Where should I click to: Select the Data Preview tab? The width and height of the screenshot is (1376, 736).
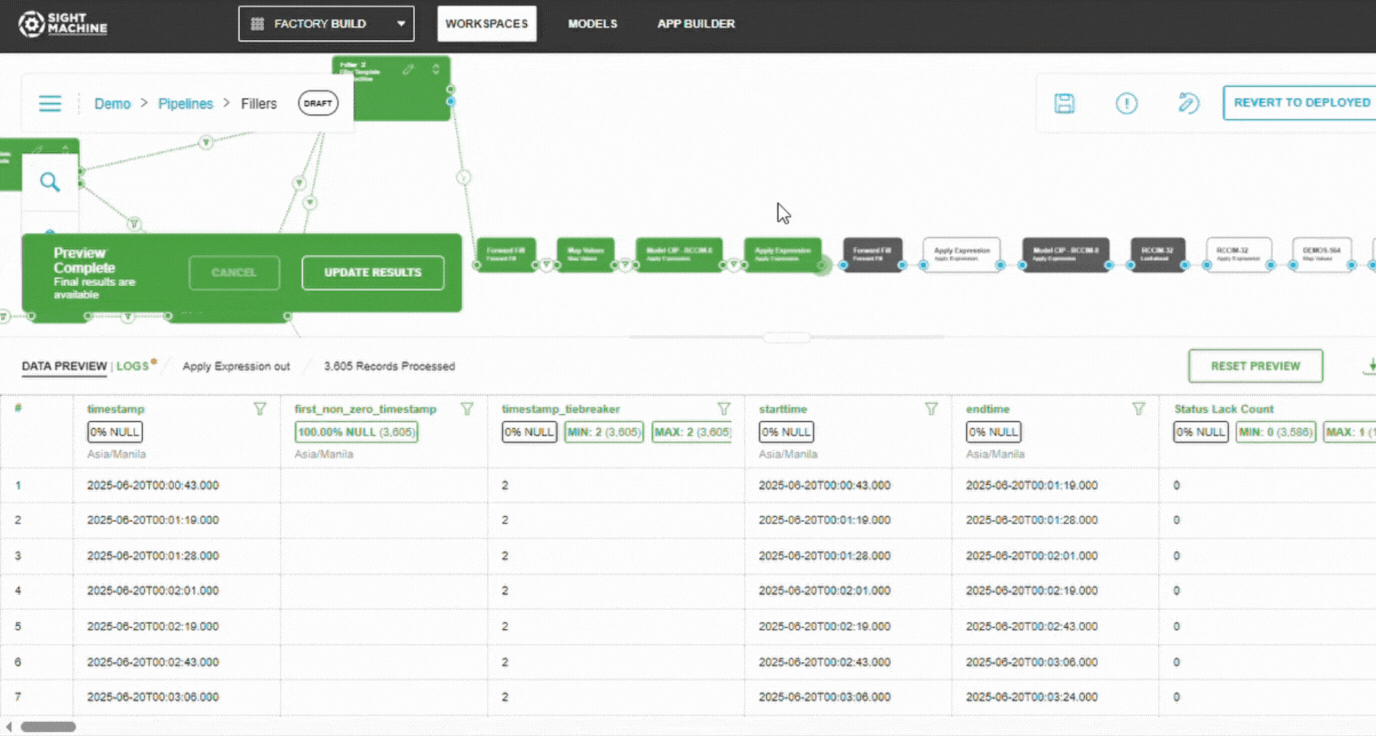(64, 366)
